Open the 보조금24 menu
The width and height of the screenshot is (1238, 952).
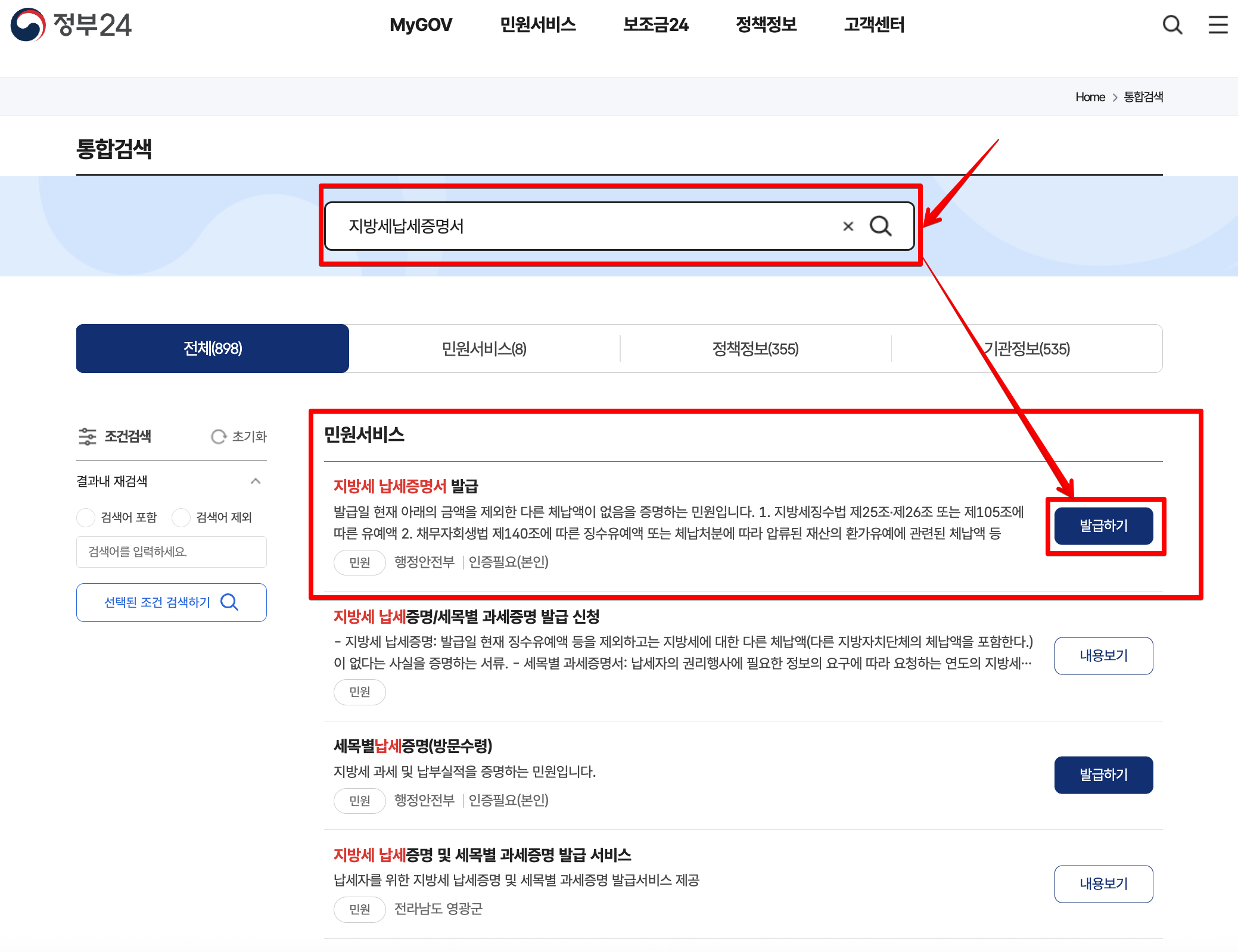(655, 25)
